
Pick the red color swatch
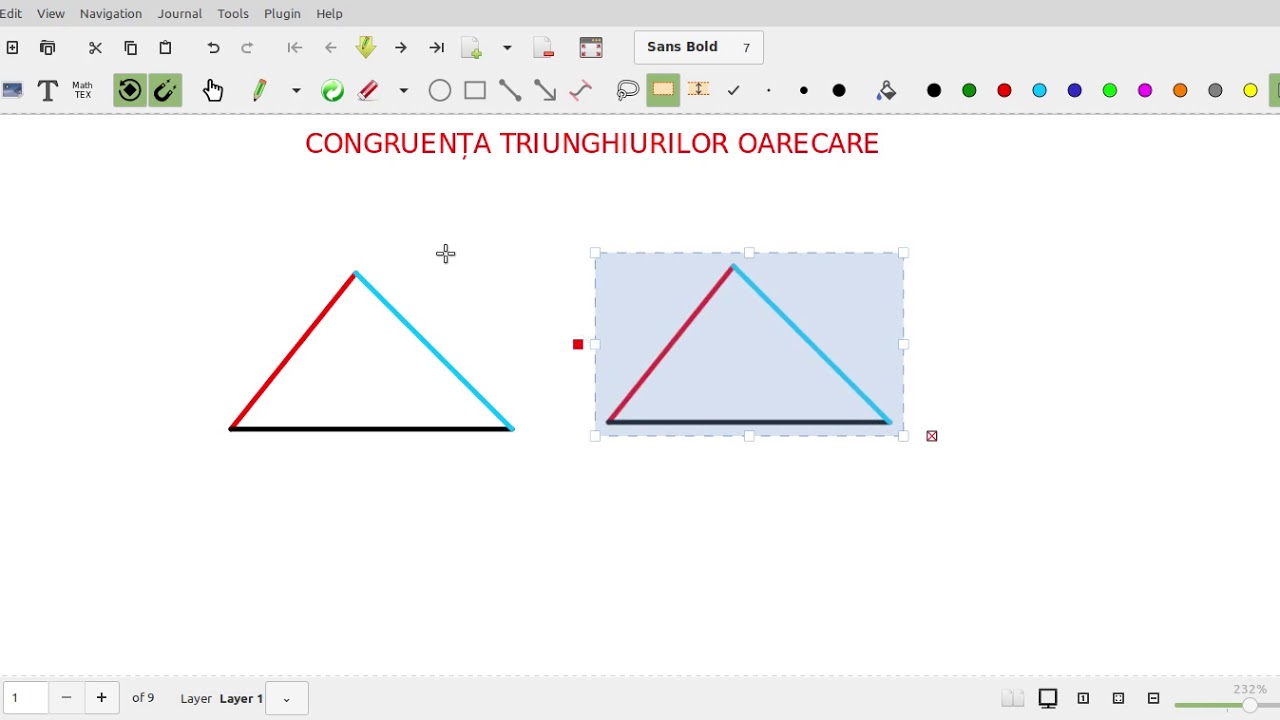1004,90
